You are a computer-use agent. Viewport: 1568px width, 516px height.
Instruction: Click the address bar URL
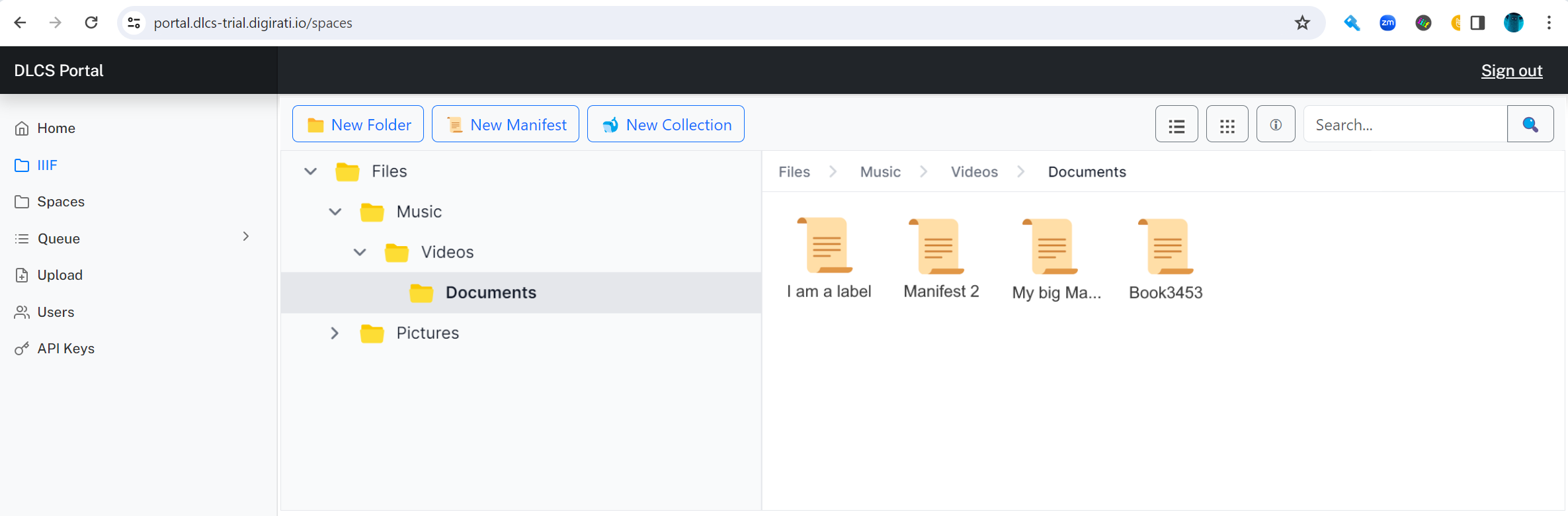point(253,23)
